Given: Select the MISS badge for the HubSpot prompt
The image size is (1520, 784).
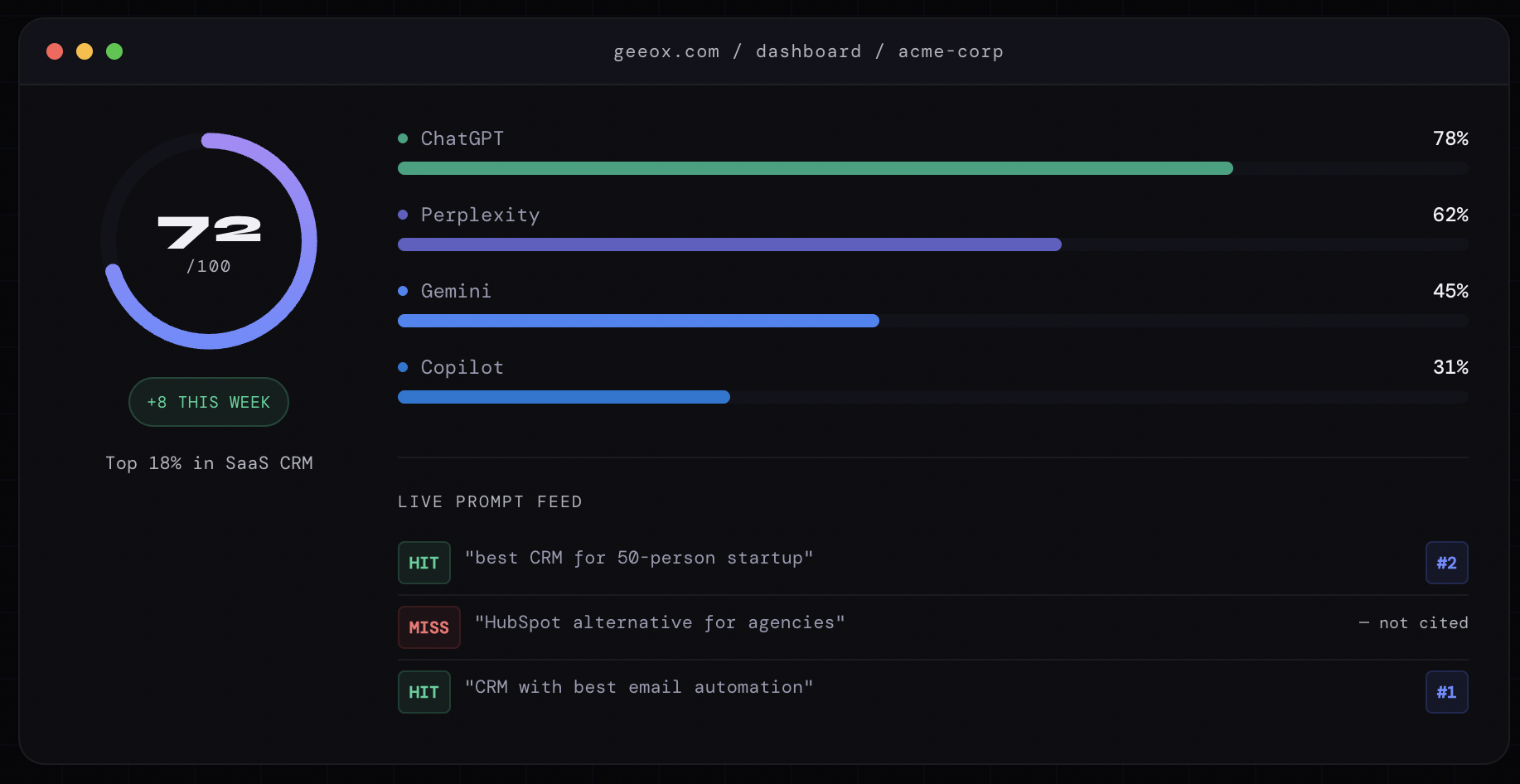Looking at the screenshot, I should tap(428, 627).
